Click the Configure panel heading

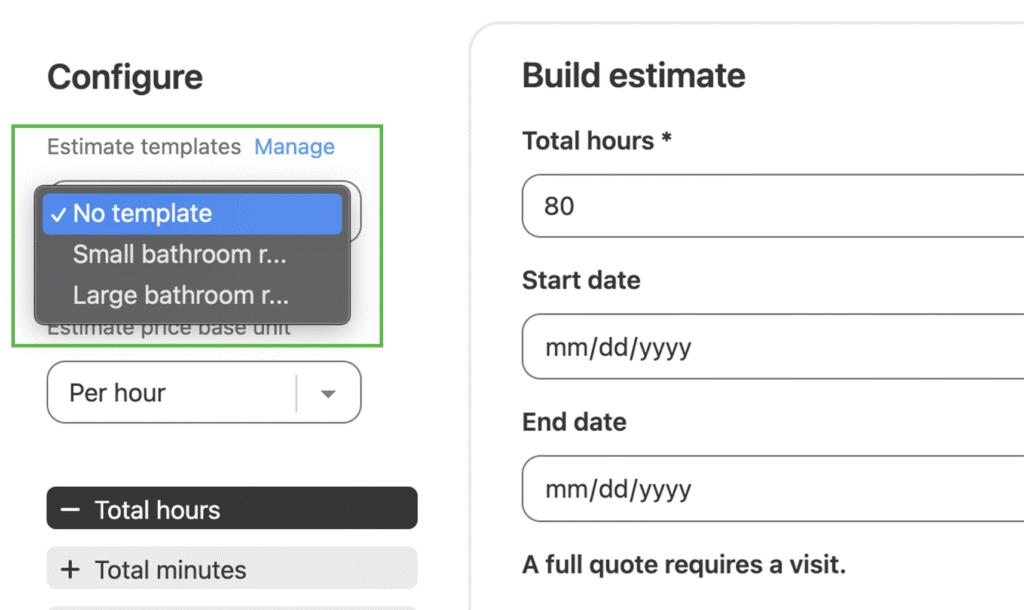pos(125,77)
